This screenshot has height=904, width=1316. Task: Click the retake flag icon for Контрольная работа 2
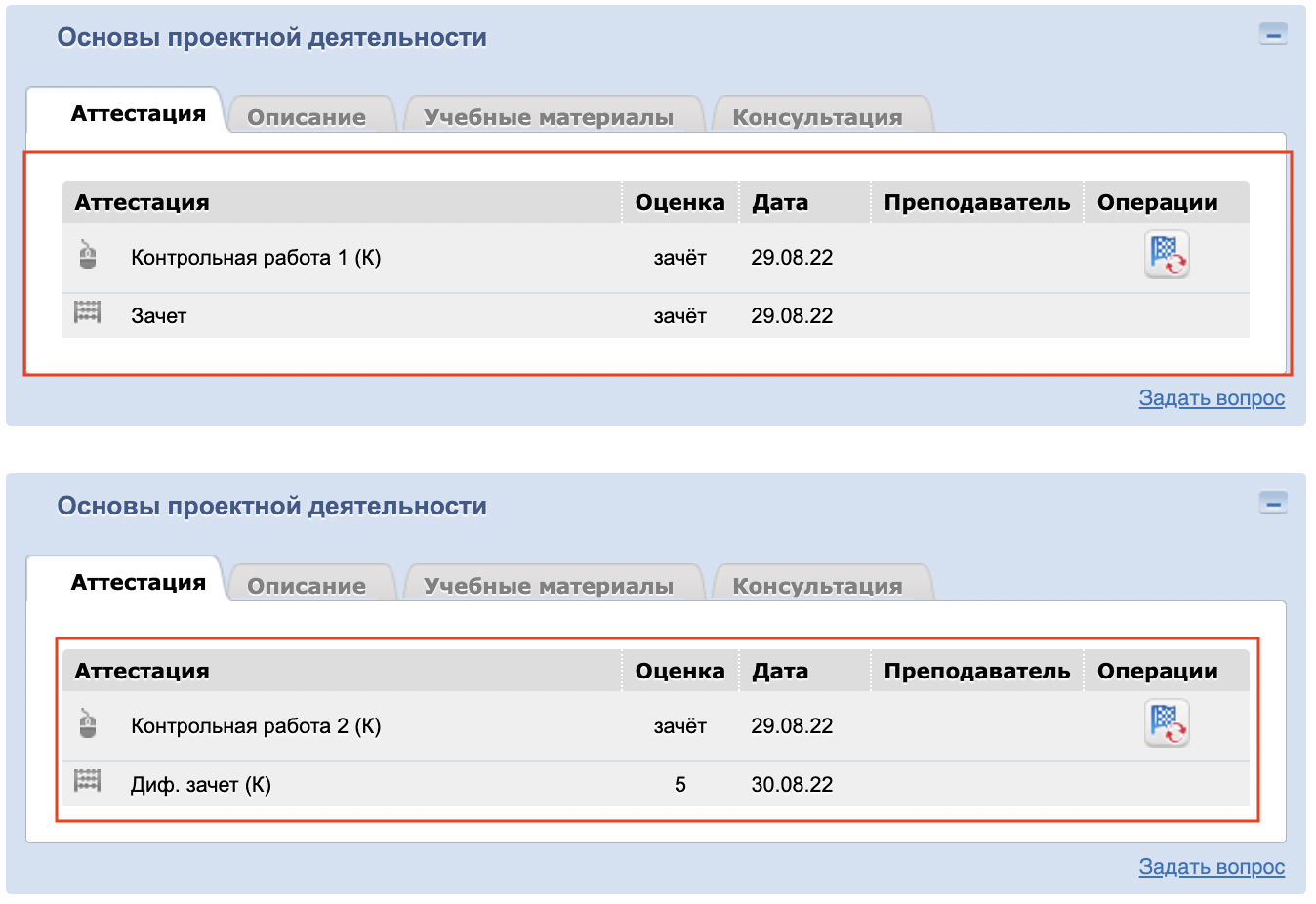point(1167,724)
